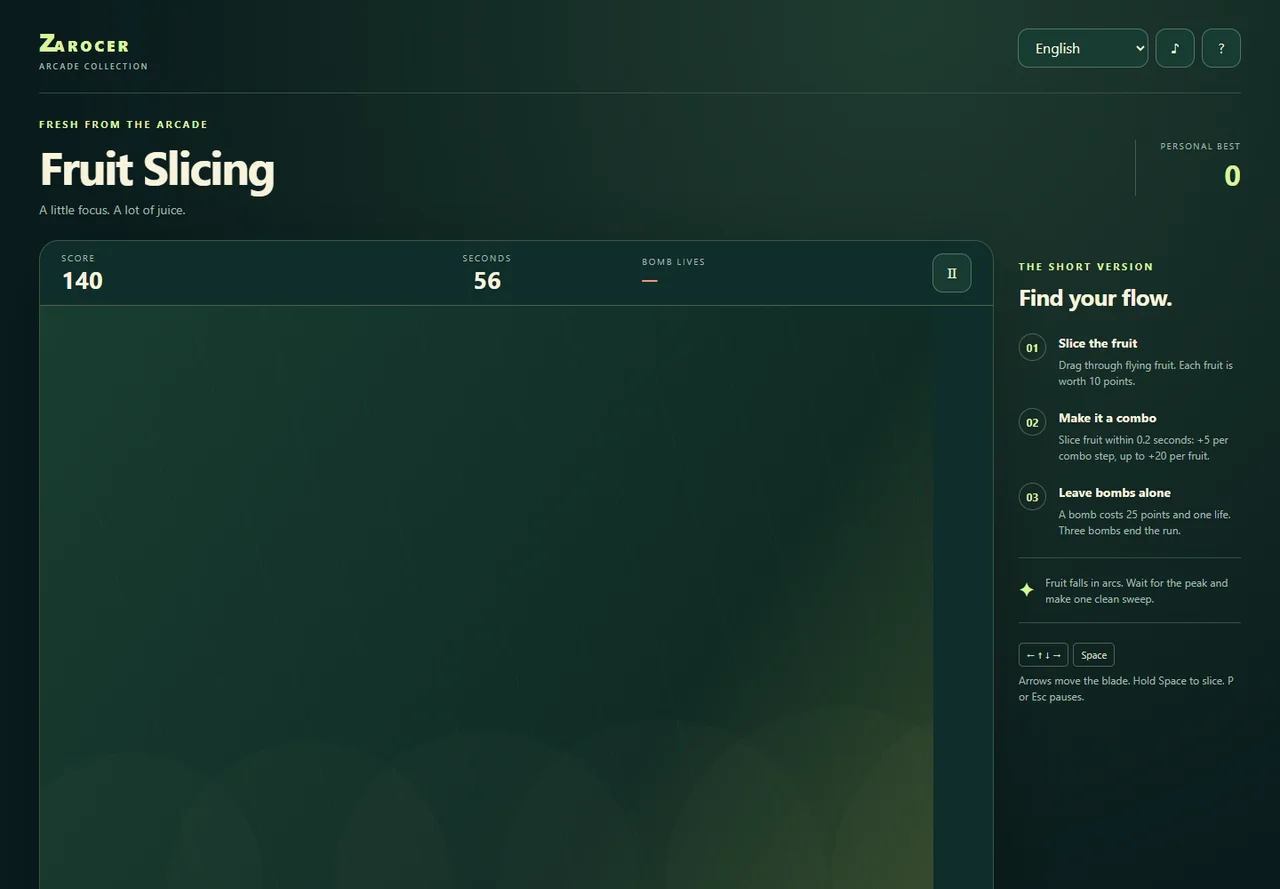Click the Fruit Slicing title heading
The height and width of the screenshot is (889, 1280).
157,169
